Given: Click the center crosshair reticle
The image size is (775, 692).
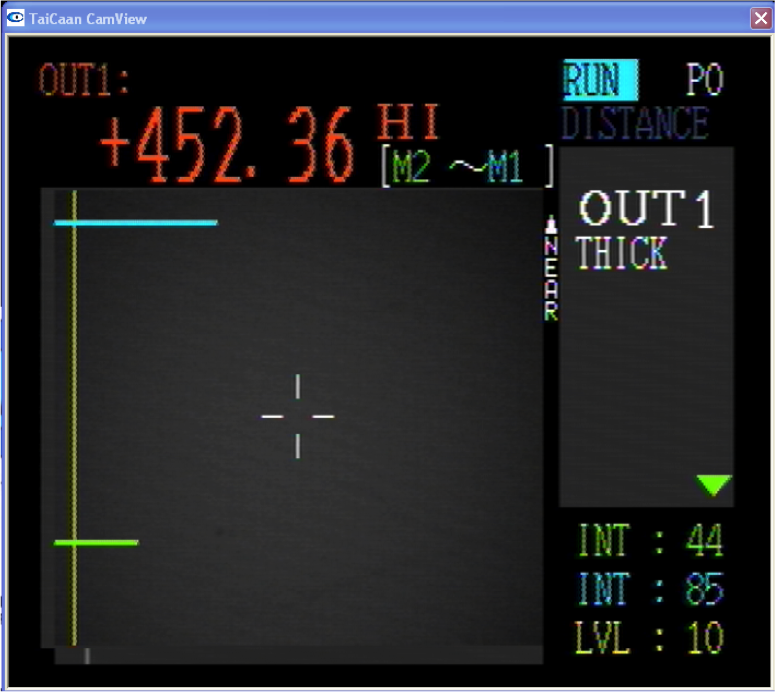Looking at the screenshot, I should (298, 416).
